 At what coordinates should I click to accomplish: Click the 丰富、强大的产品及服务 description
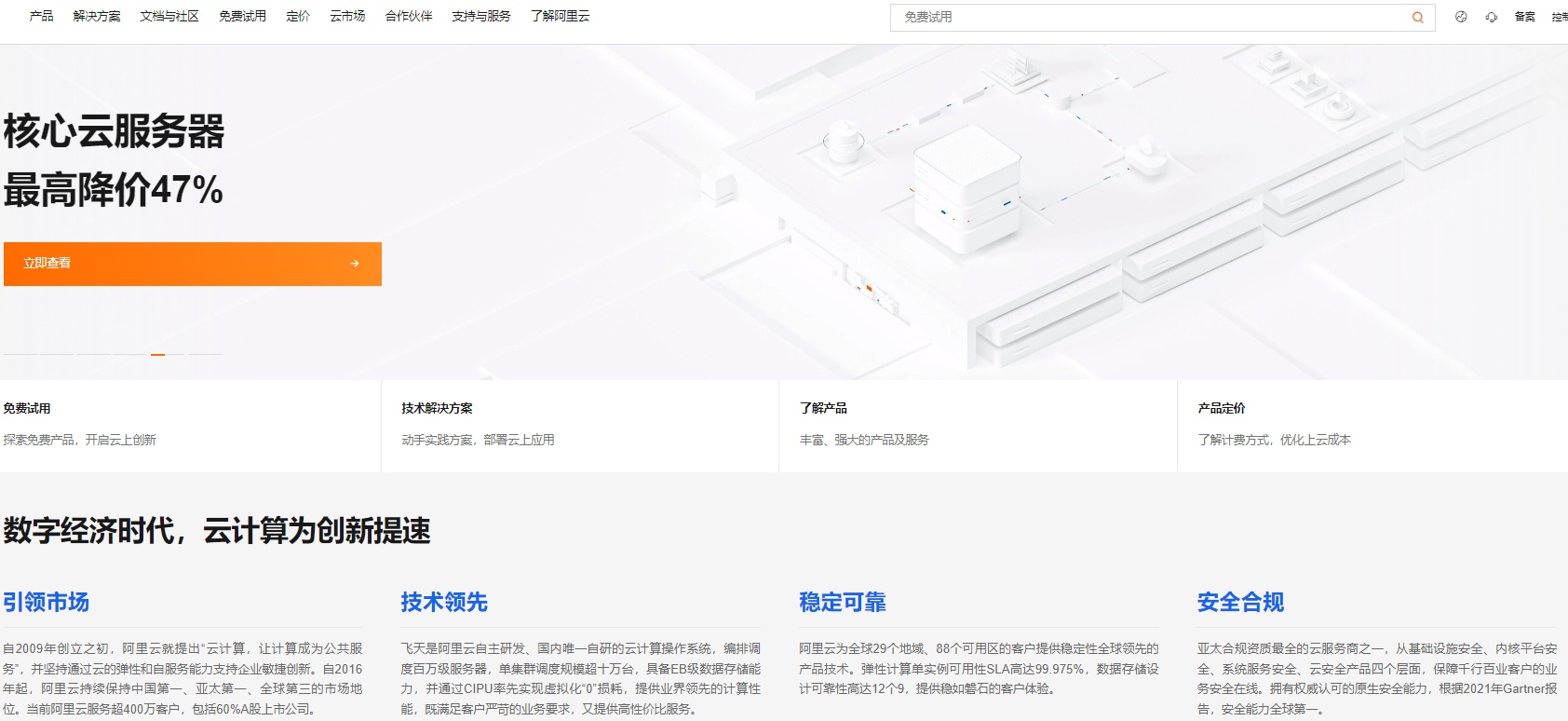[864, 440]
